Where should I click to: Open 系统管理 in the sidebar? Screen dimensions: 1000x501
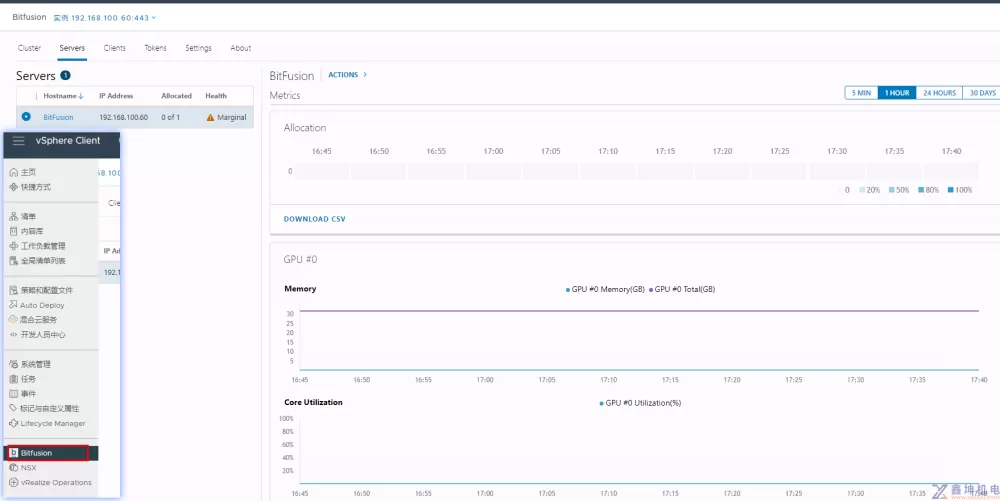(30, 365)
